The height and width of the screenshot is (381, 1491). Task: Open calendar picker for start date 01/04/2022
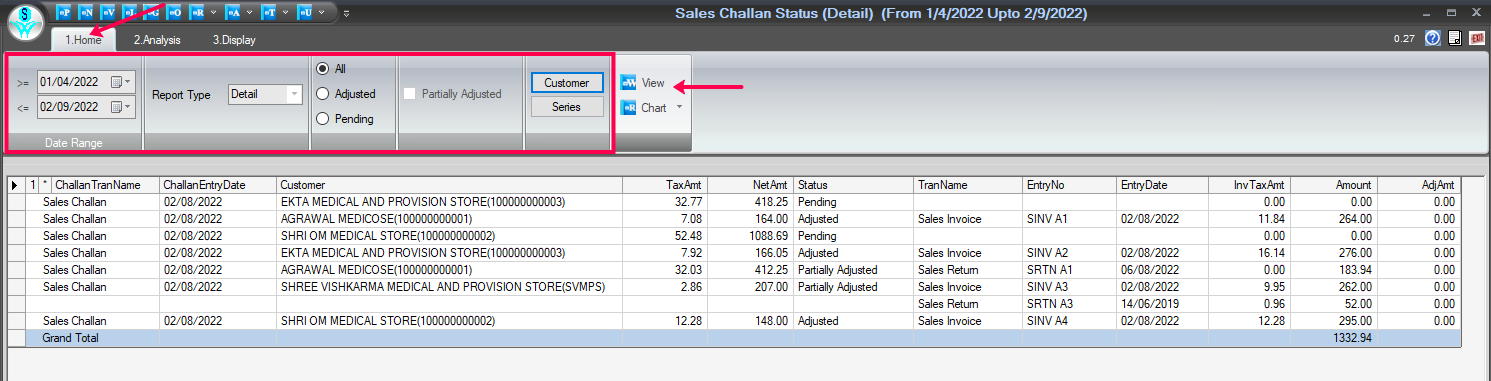tap(119, 82)
